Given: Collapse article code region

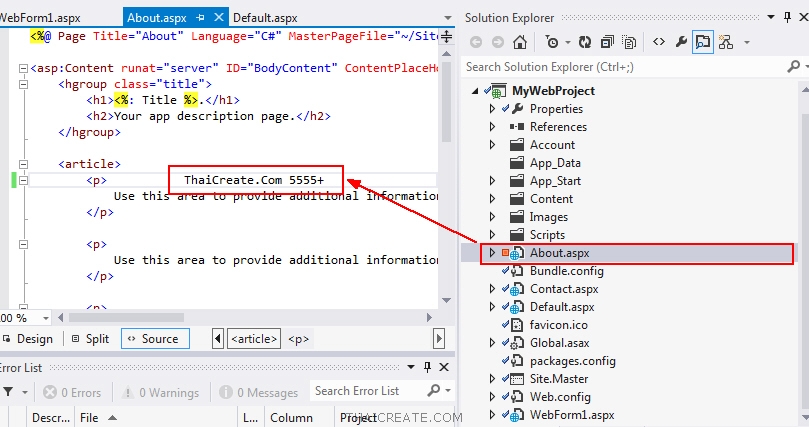Looking at the screenshot, I should [23, 164].
